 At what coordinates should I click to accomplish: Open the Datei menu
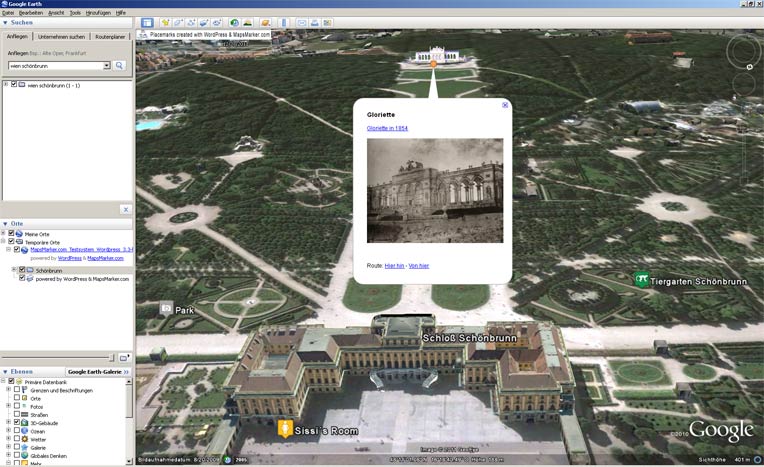[8, 13]
